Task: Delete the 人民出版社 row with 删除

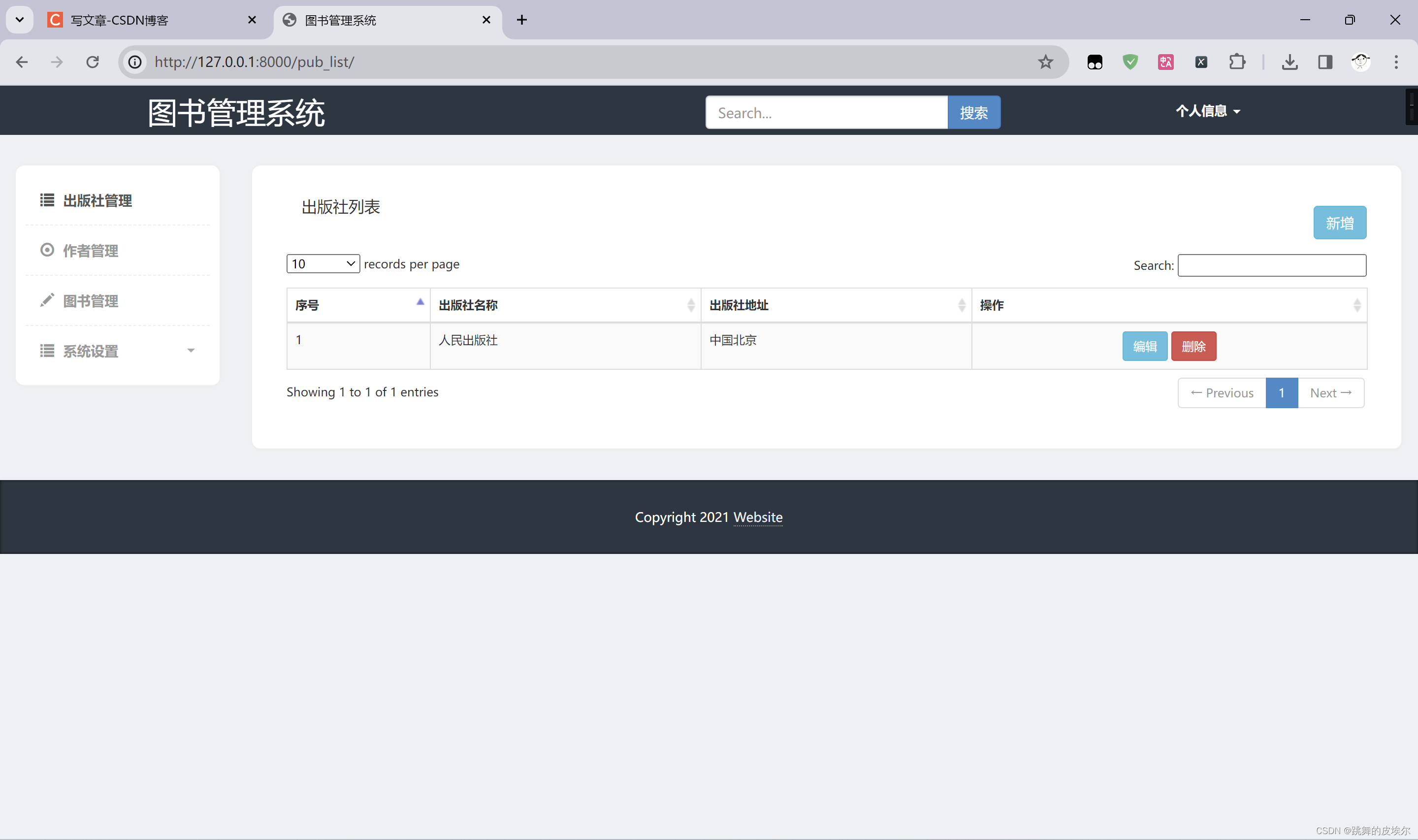Action: 1193,347
